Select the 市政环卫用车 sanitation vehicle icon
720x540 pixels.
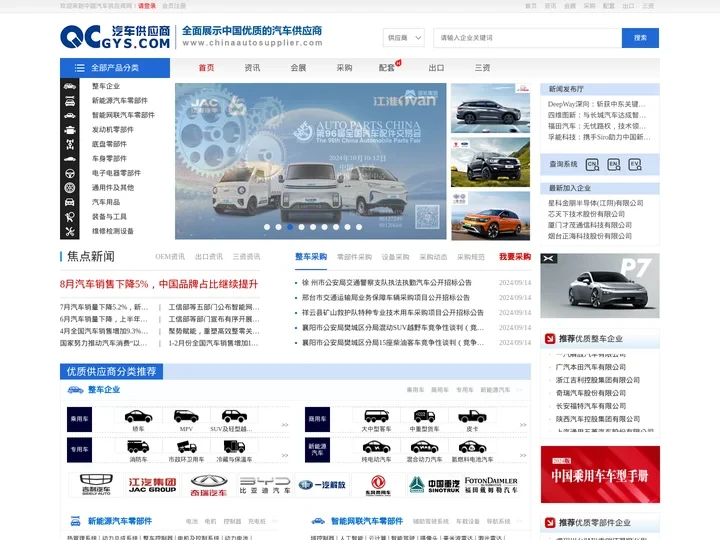pos(186,446)
